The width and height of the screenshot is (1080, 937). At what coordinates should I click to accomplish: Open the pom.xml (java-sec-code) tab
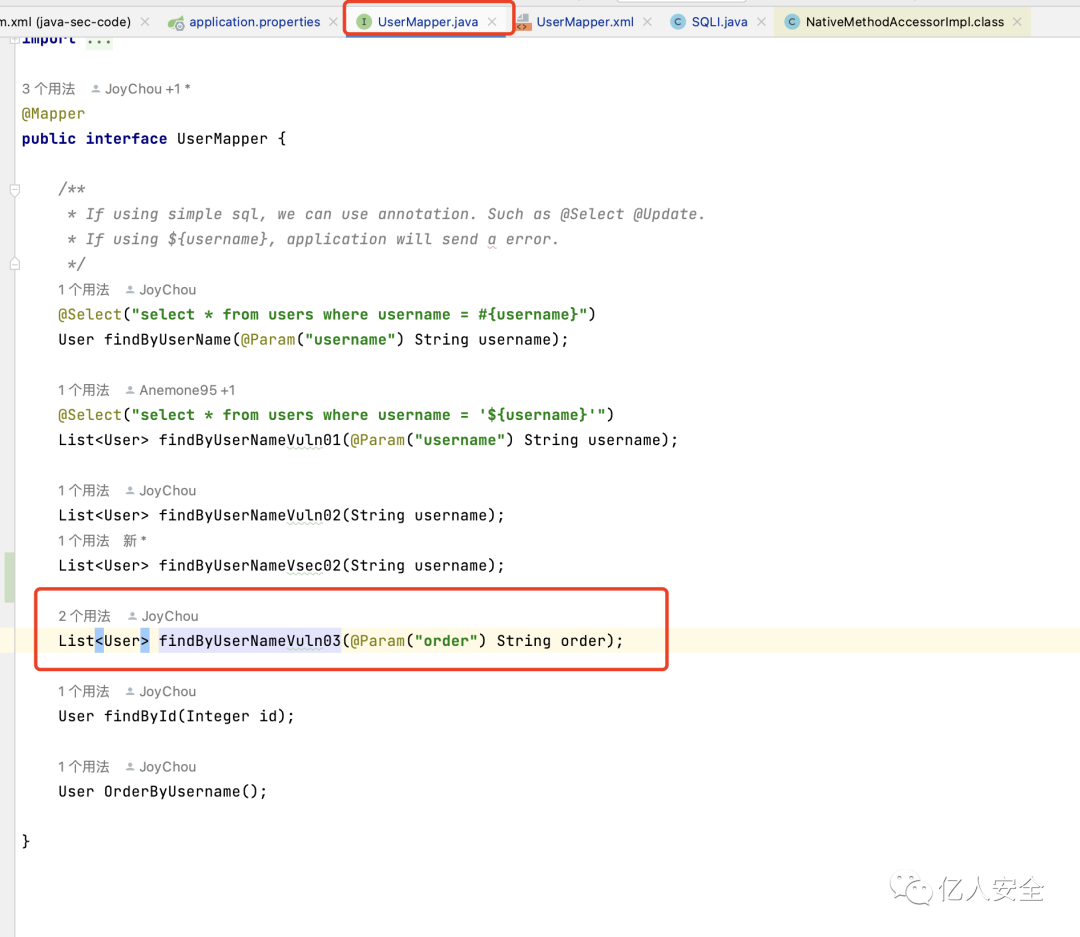[x=65, y=22]
